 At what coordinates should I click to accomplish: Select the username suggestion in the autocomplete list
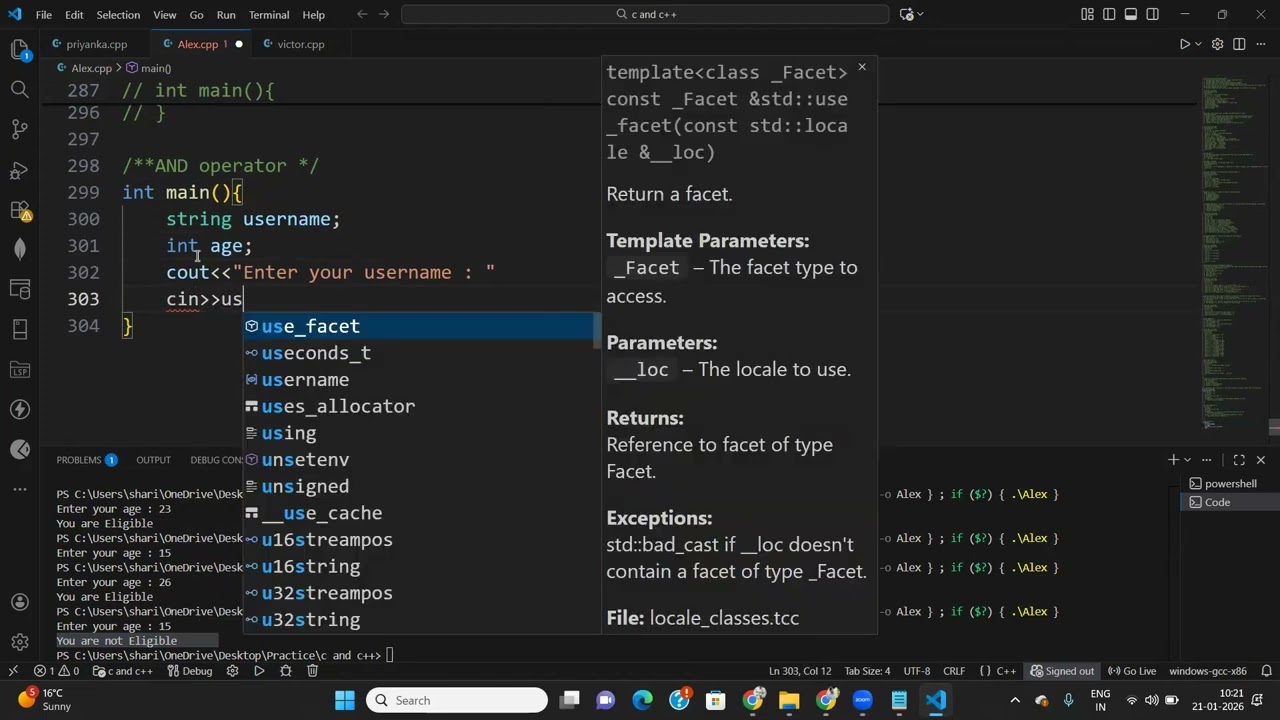420,380
